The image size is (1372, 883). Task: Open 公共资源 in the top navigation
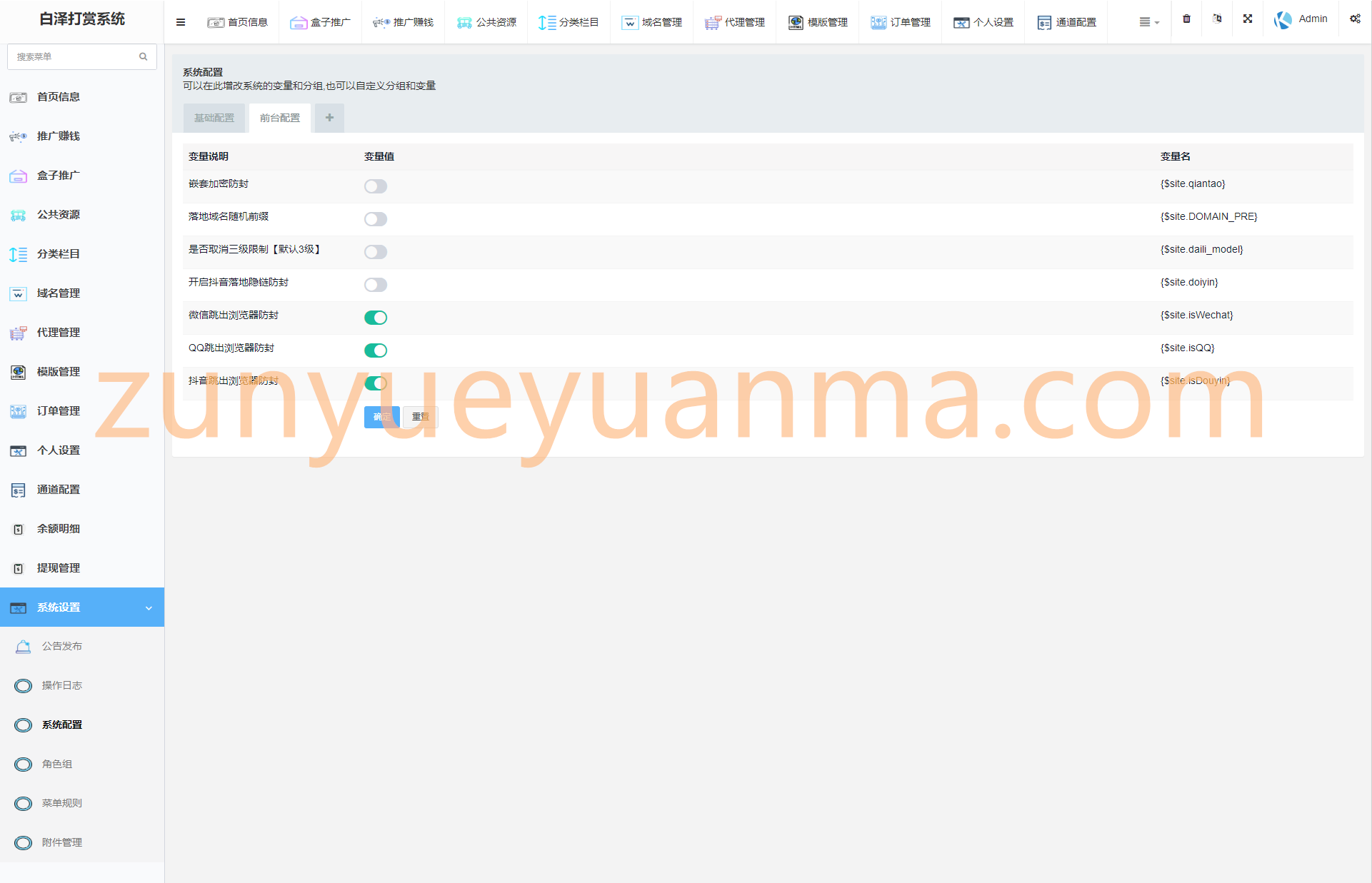tap(486, 22)
